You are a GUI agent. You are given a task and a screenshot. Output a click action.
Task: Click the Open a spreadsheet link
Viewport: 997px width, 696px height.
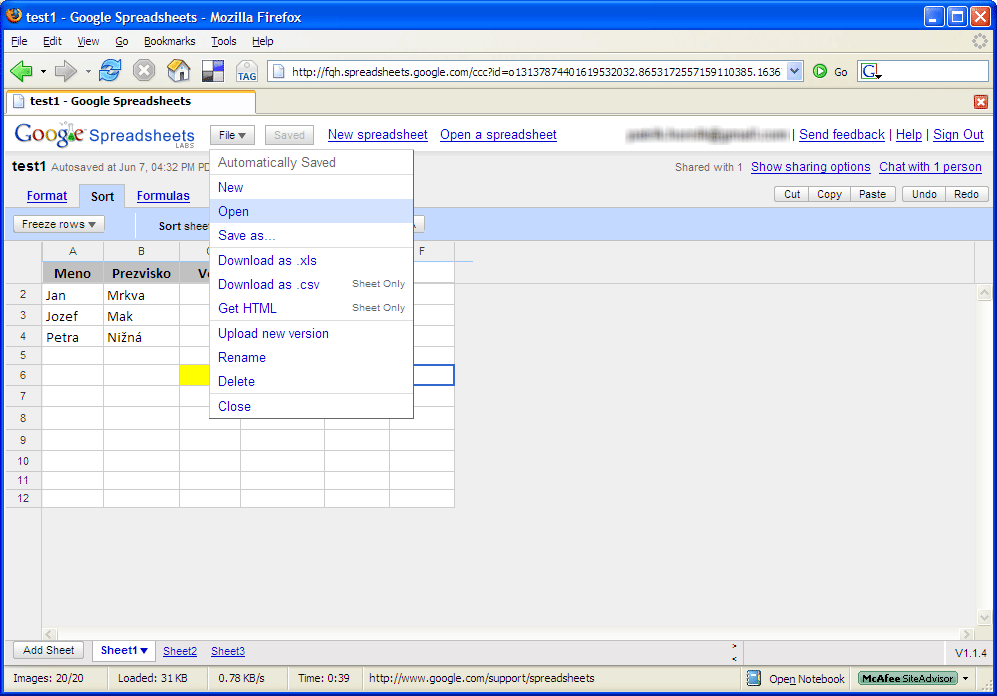498,135
